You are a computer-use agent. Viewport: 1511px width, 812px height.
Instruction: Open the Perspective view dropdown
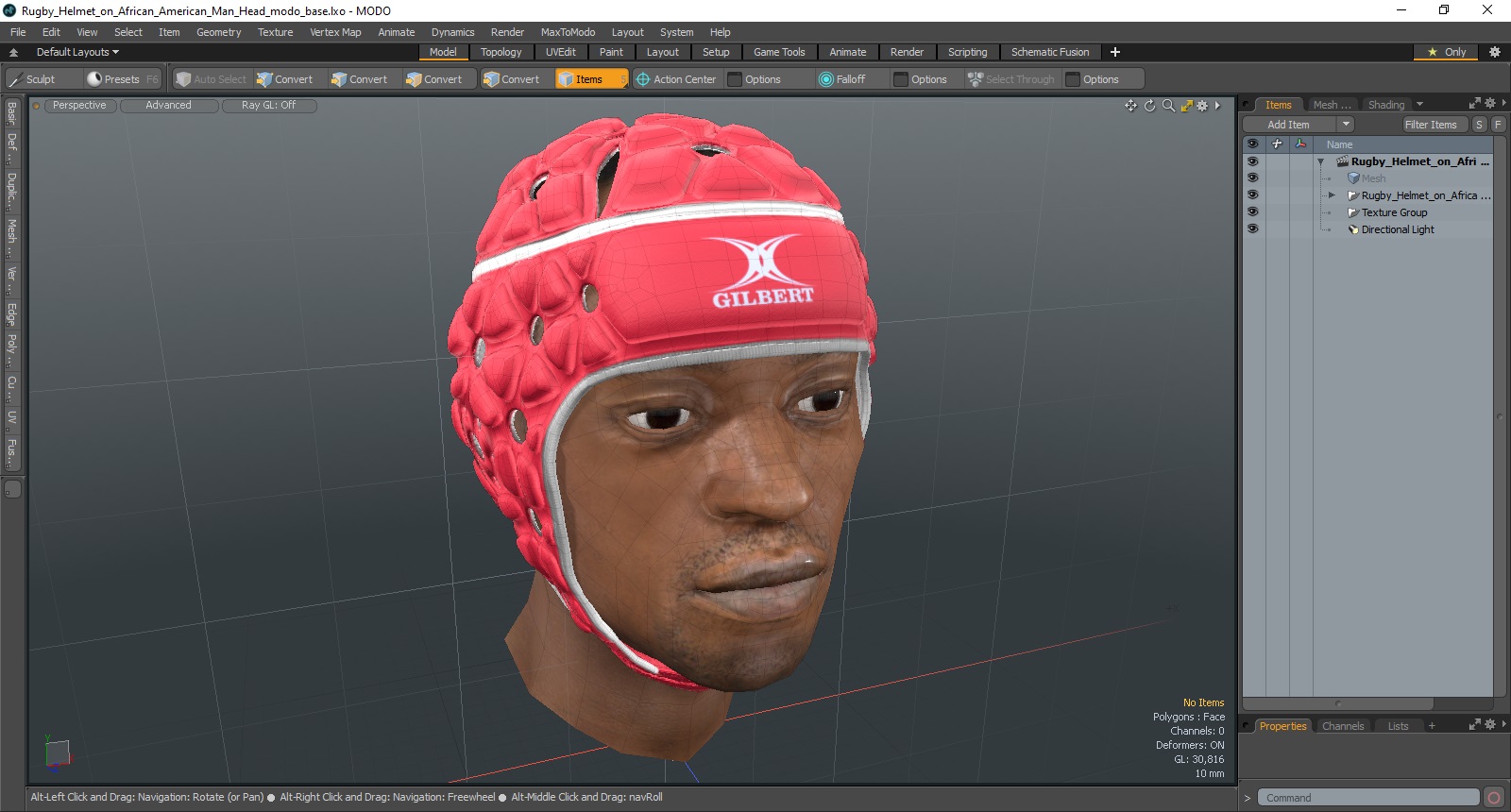[79, 106]
